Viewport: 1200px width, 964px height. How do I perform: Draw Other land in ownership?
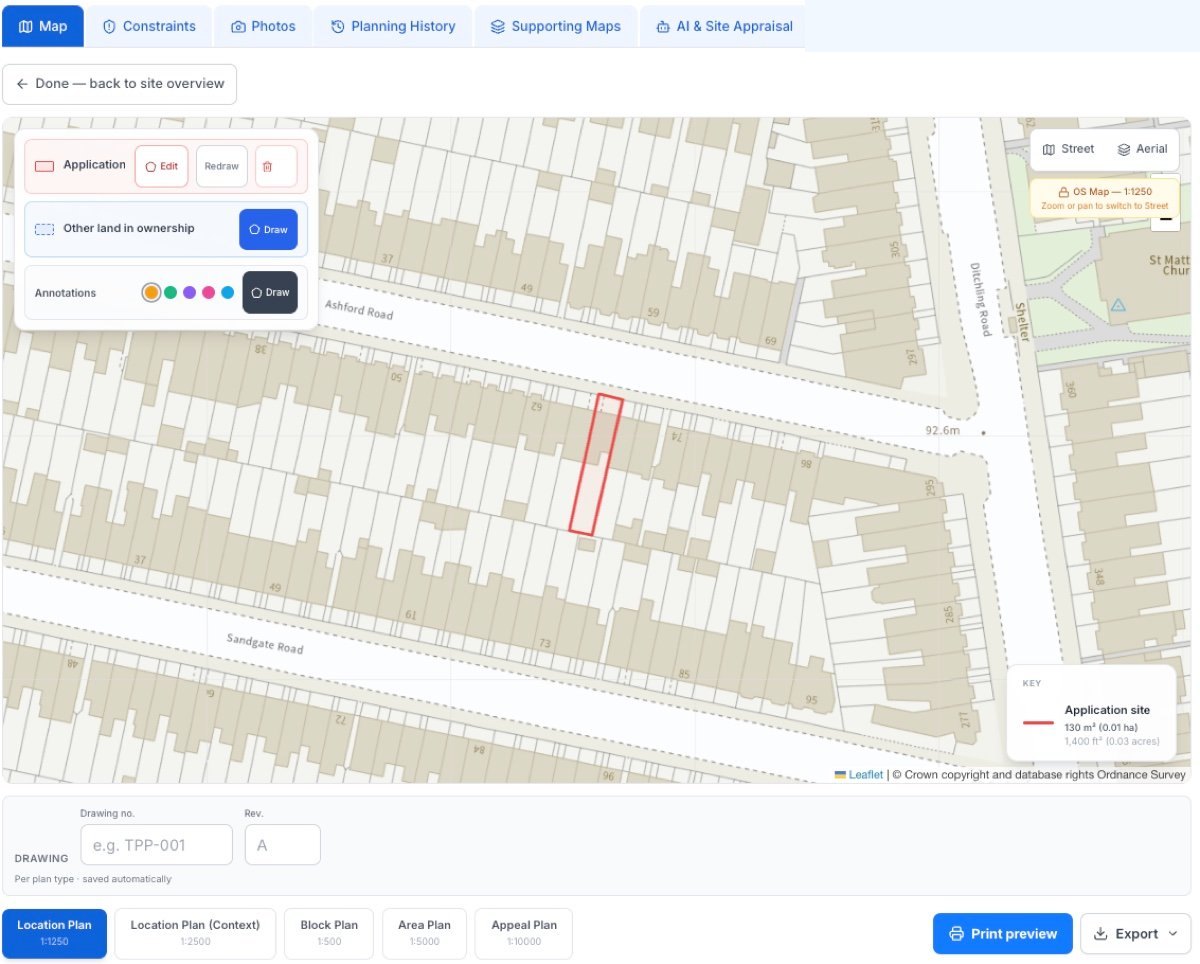click(x=268, y=229)
